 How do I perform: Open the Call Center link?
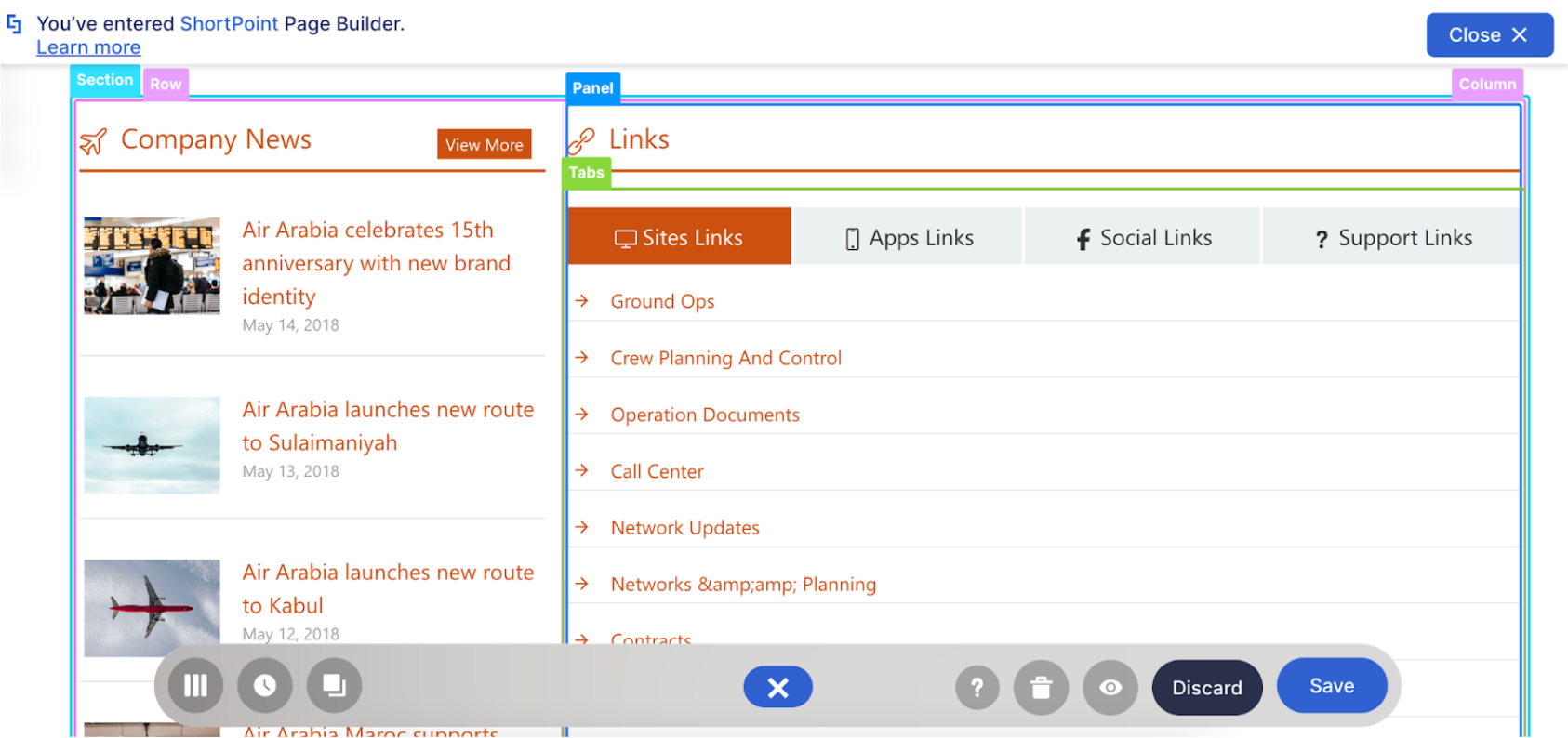coord(657,471)
